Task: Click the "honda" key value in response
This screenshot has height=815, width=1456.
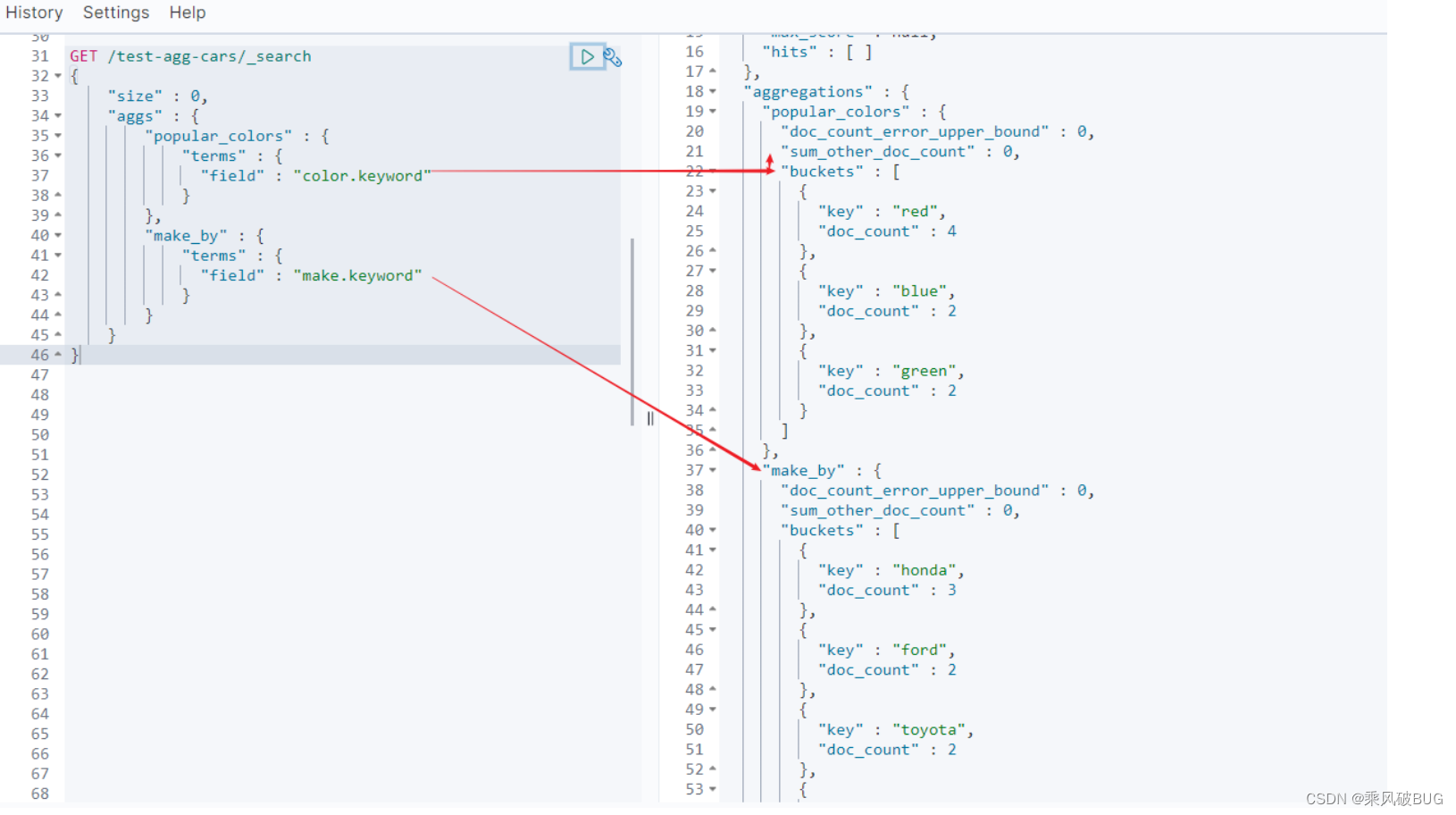Action: pos(925,570)
